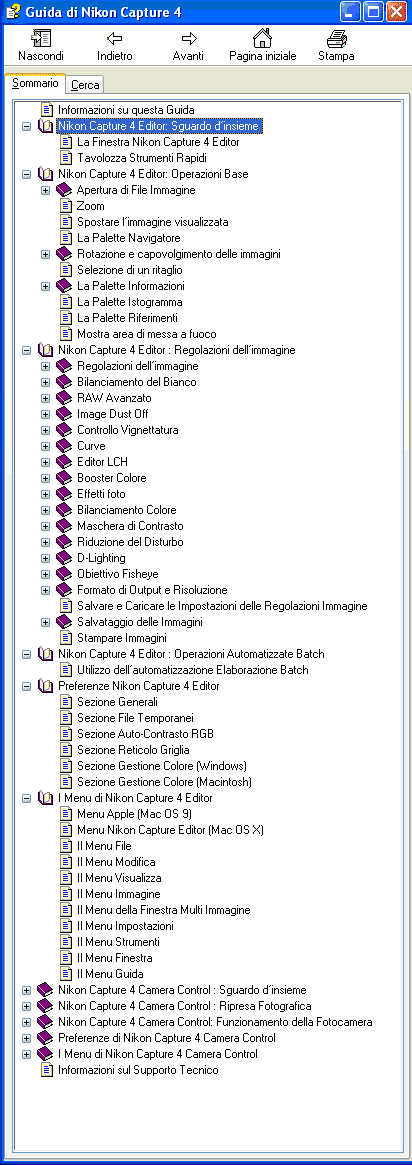Image resolution: width=412 pixels, height=1165 pixels.
Task: Expand the Bilanciamento del Bianco node
Action: pos(45,382)
